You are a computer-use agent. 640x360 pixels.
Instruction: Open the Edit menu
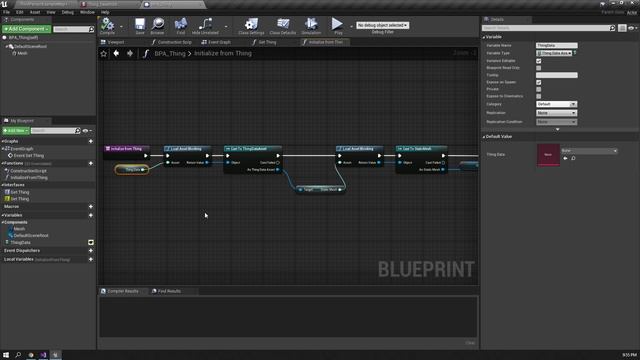tap(20, 12)
